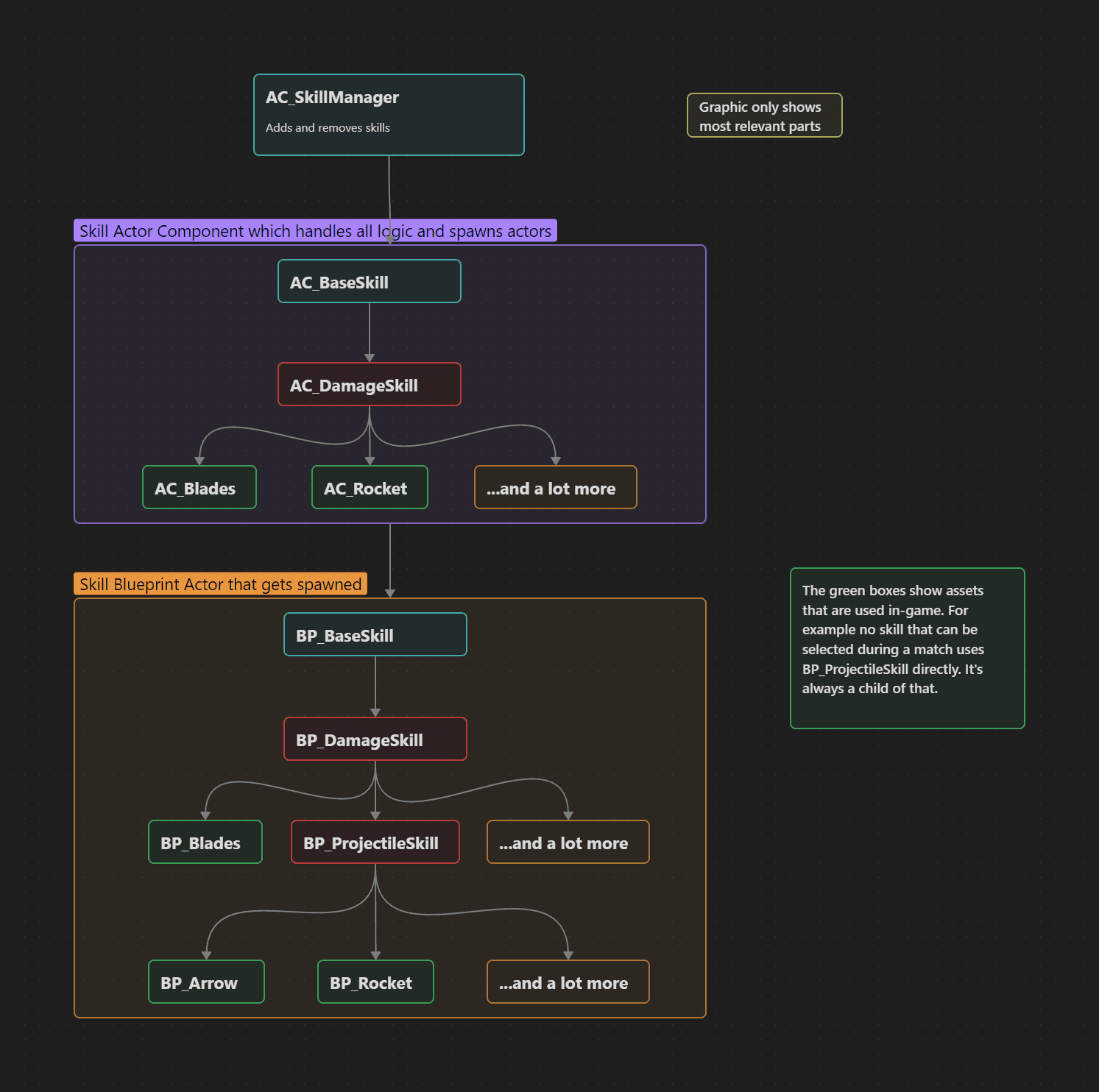The width and height of the screenshot is (1099, 1092).
Task: Click the BP_DamageSkill node
Action: [x=375, y=740]
